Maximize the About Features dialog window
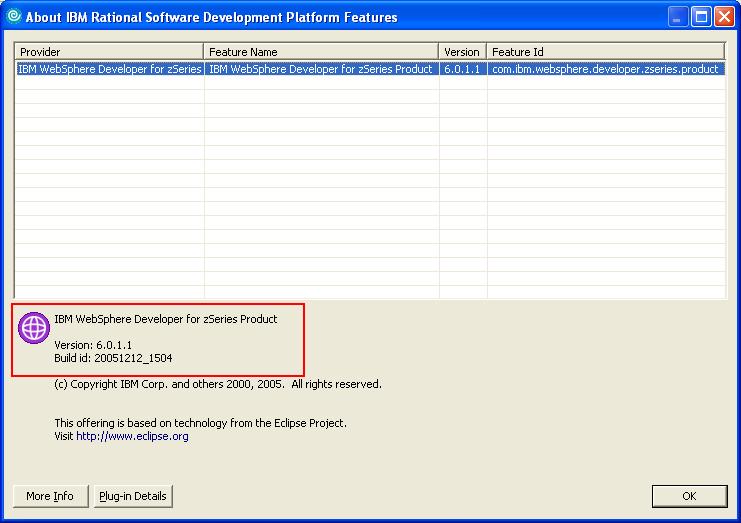This screenshot has height=523, width=741. pos(700,17)
